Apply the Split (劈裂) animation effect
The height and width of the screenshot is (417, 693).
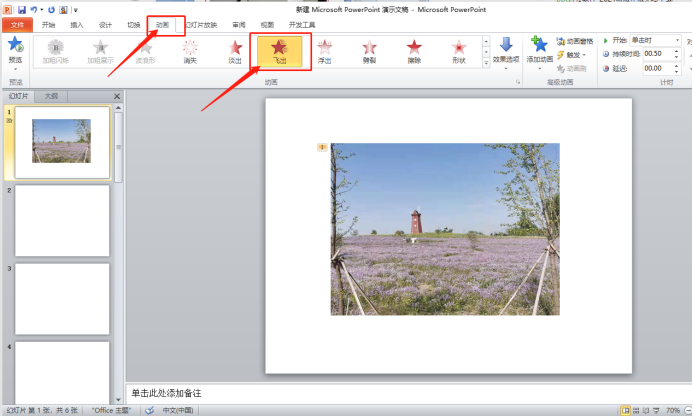point(369,54)
